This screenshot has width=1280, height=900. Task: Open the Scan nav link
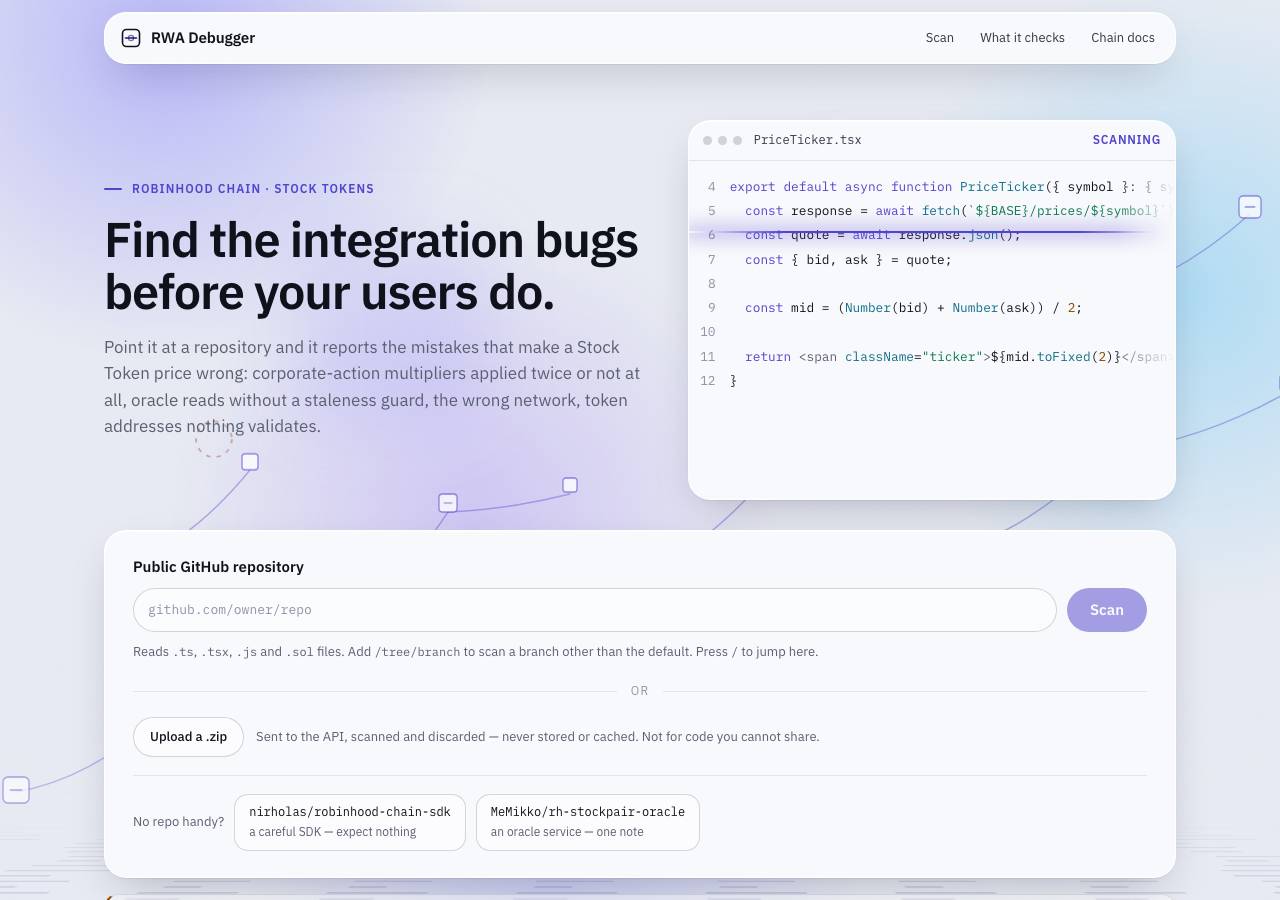coord(940,38)
